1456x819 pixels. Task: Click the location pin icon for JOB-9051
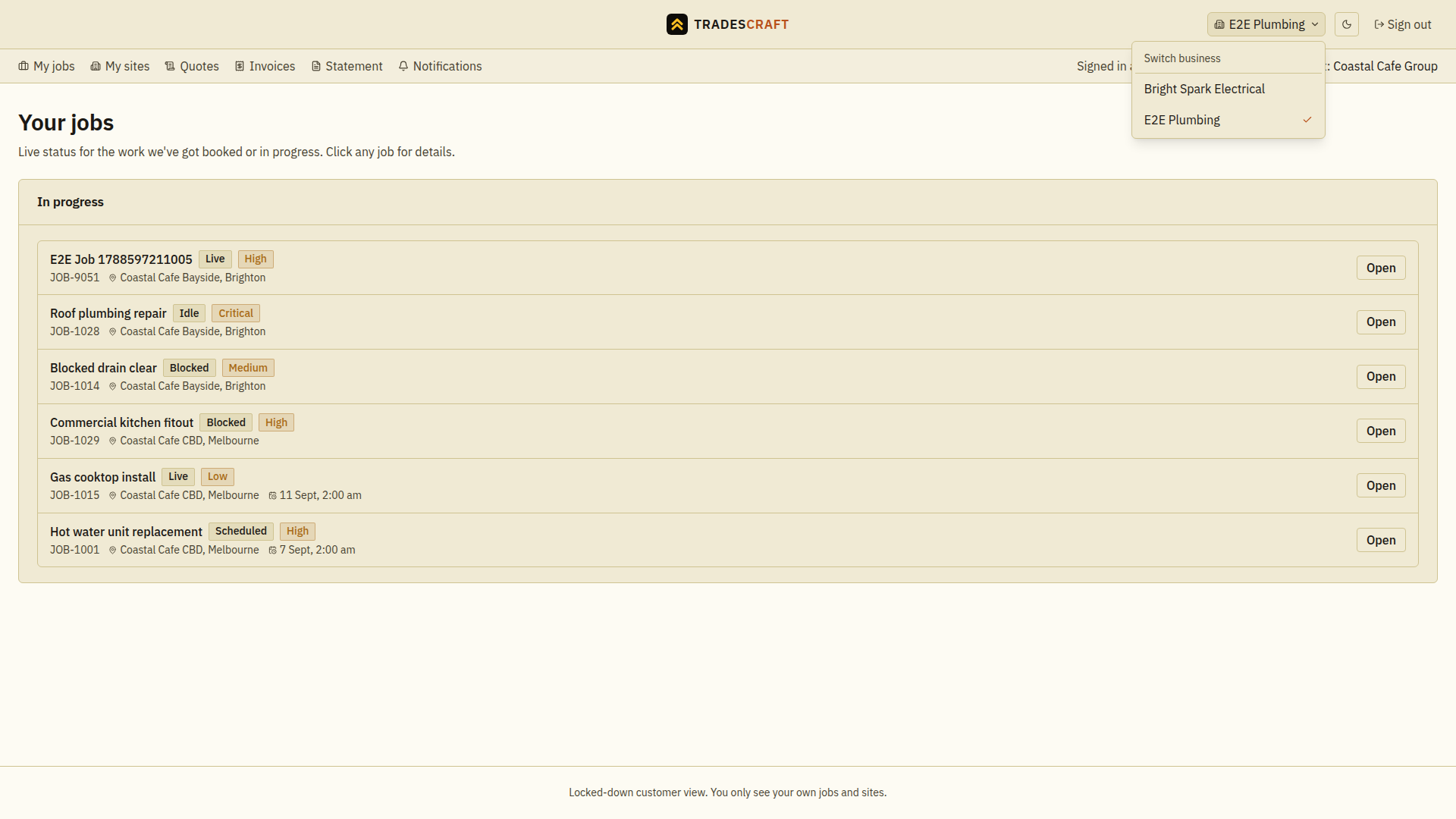tap(112, 278)
